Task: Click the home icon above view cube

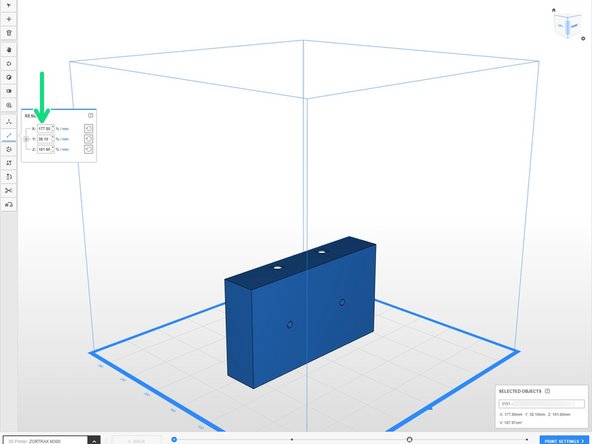Action: pyautogui.click(x=553, y=10)
